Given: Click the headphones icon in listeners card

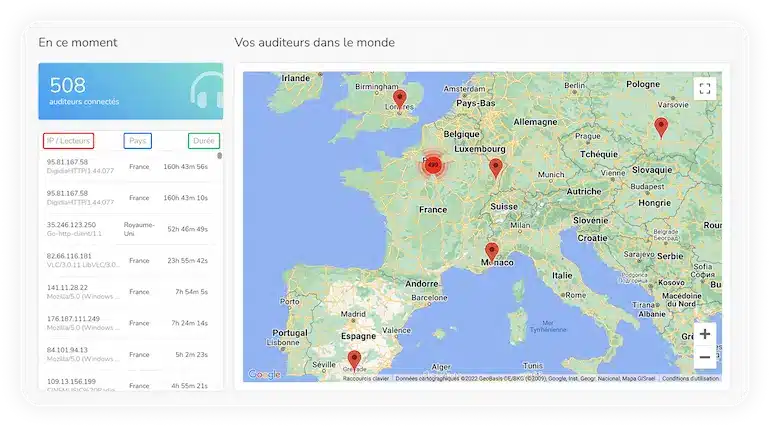Looking at the screenshot, I should pyautogui.click(x=207, y=90).
